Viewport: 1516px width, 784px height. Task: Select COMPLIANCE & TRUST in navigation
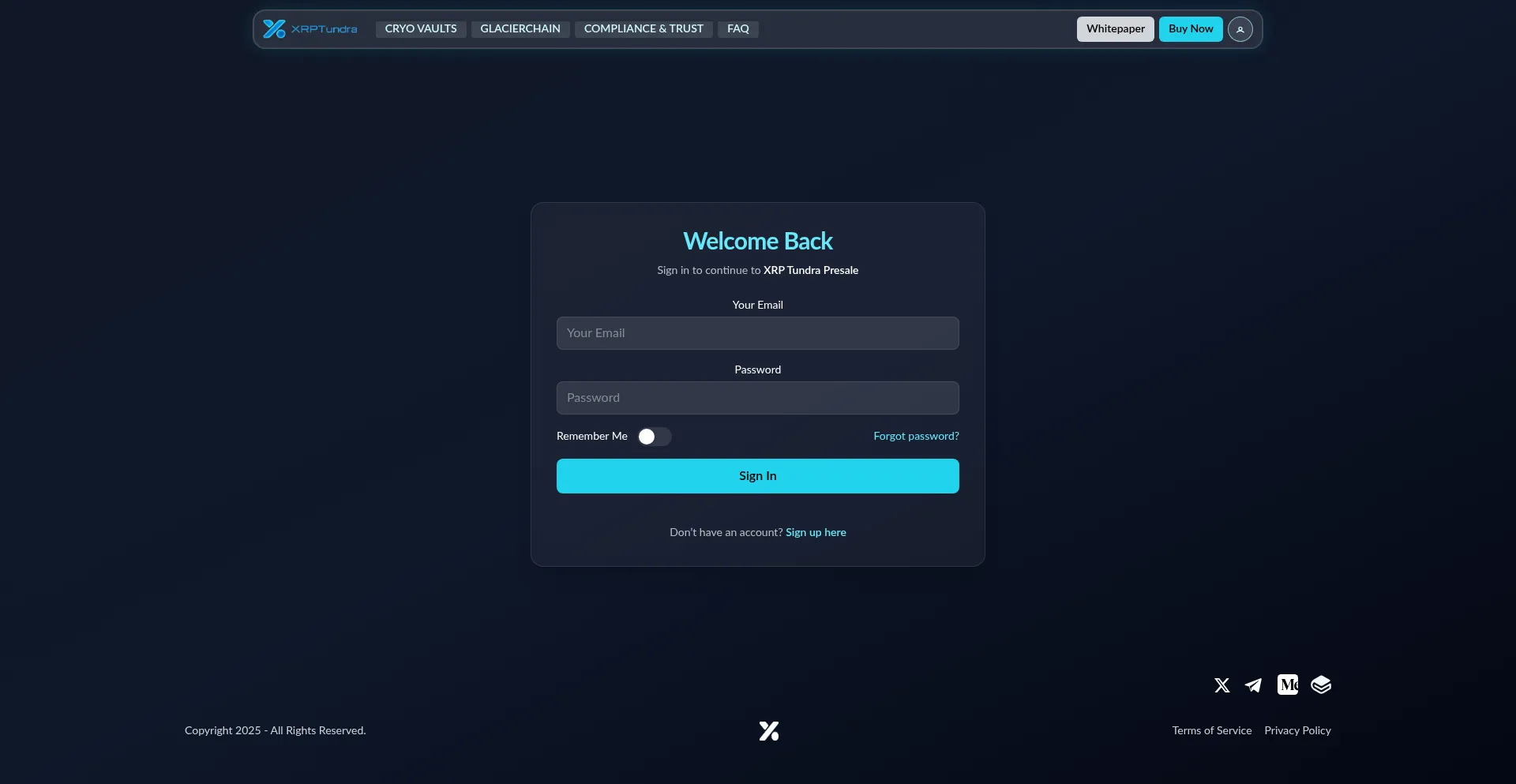pyautogui.click(x=644, y=29)
